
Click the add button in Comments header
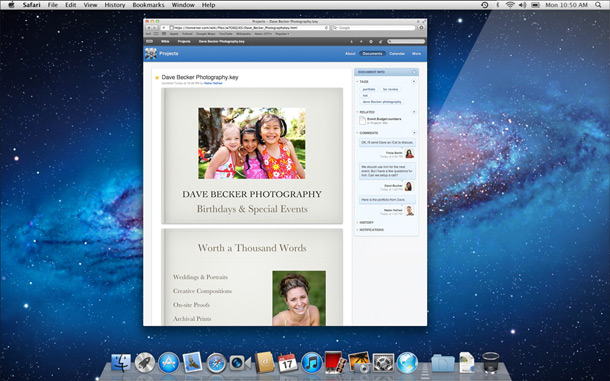click(414, 133)
